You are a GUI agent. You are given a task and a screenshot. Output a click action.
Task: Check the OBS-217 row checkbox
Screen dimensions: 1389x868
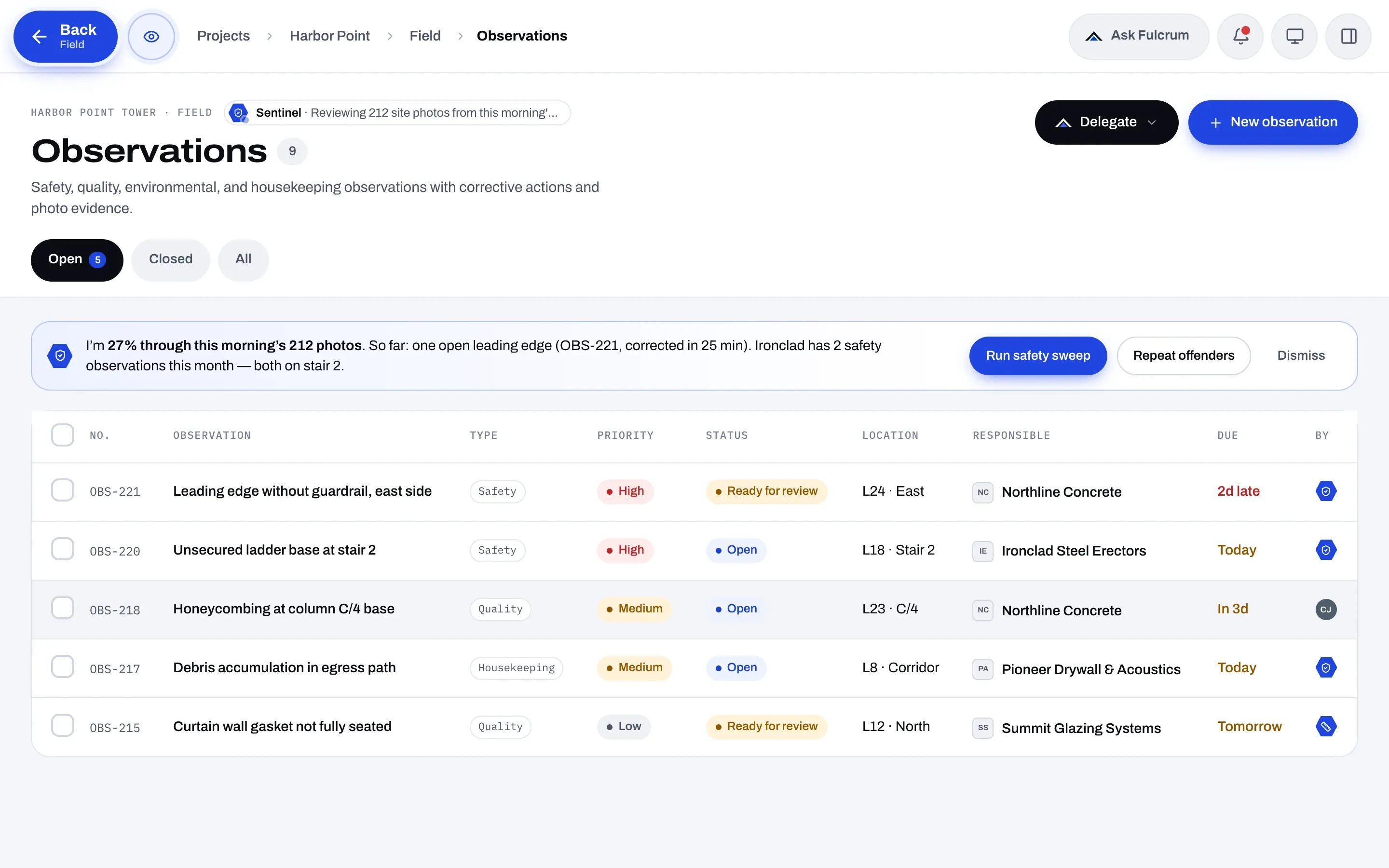63,667
